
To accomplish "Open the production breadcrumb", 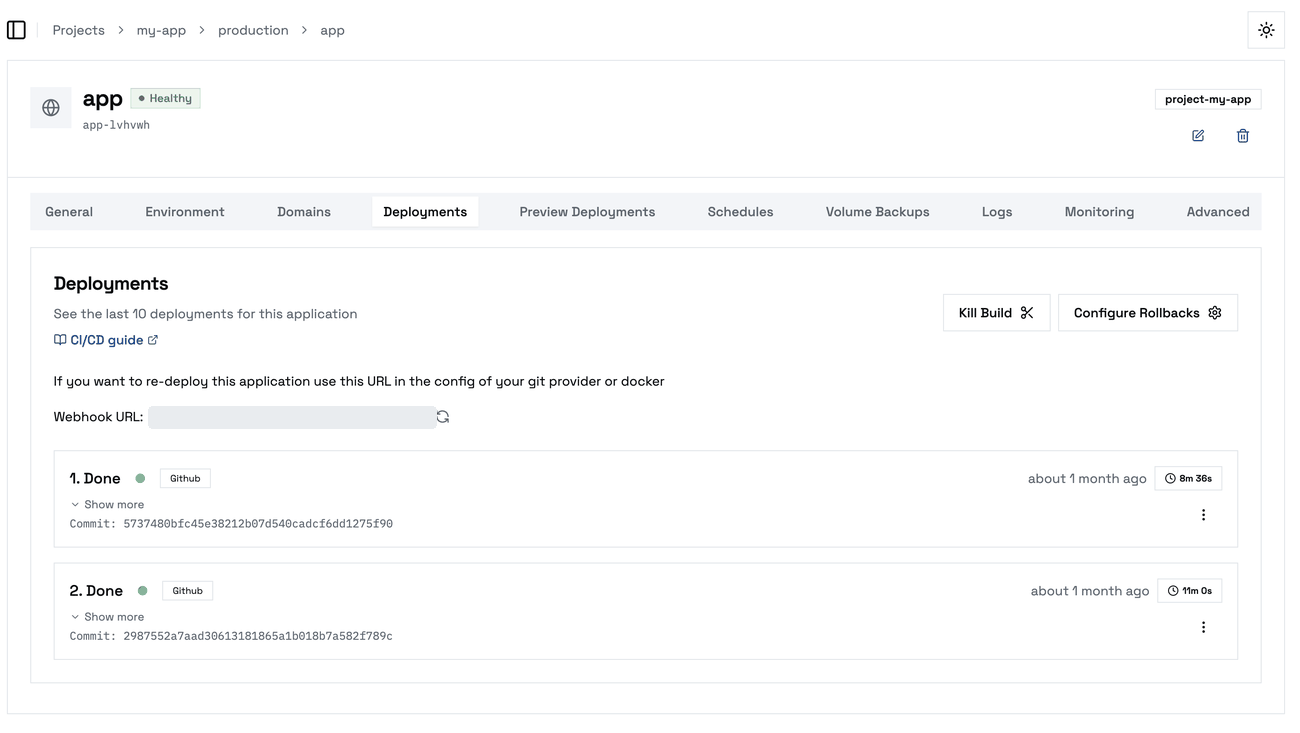I will pyautogui.click(x=253, y=30).
